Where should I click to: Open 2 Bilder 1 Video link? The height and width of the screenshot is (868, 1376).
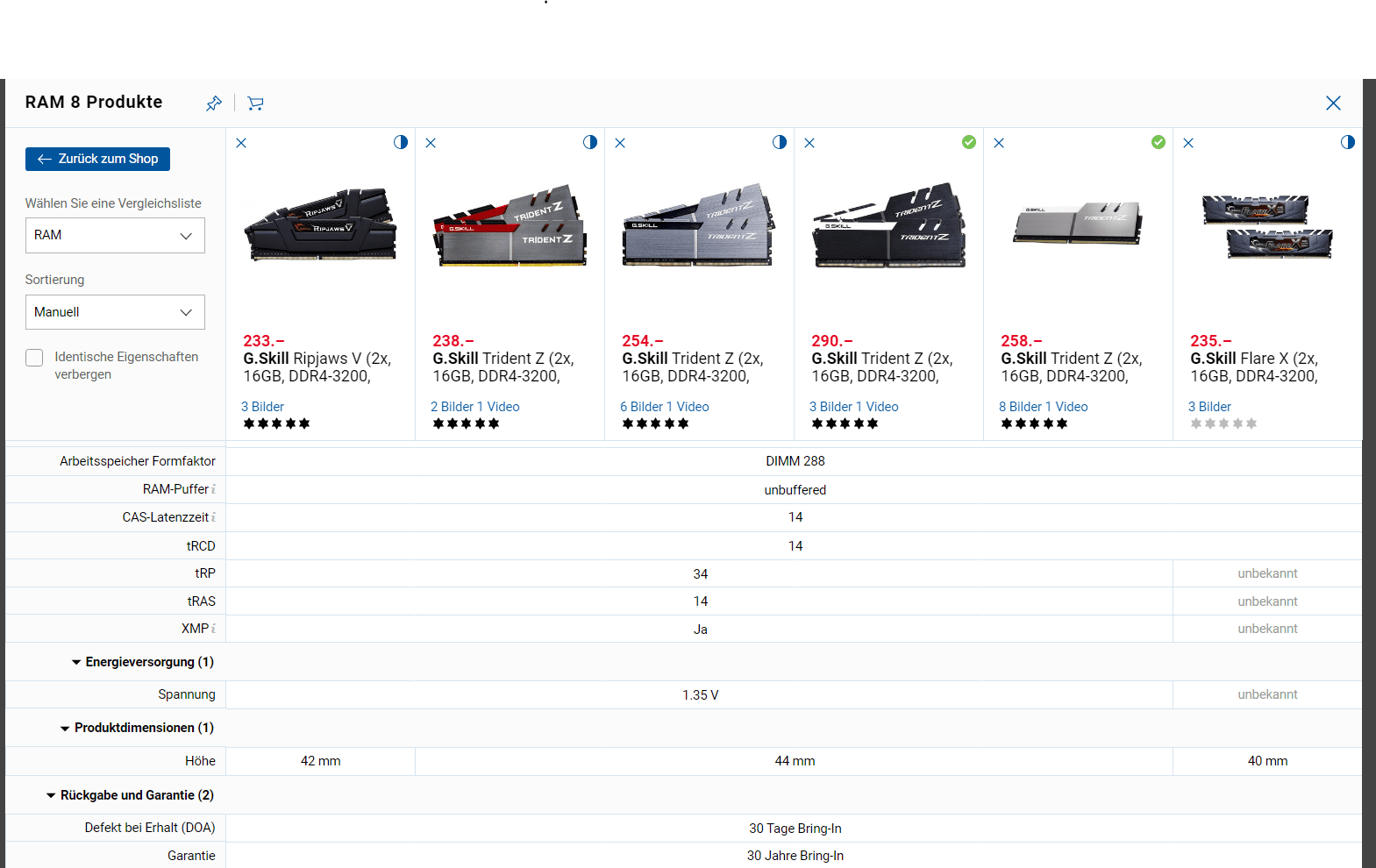[474, 407]
